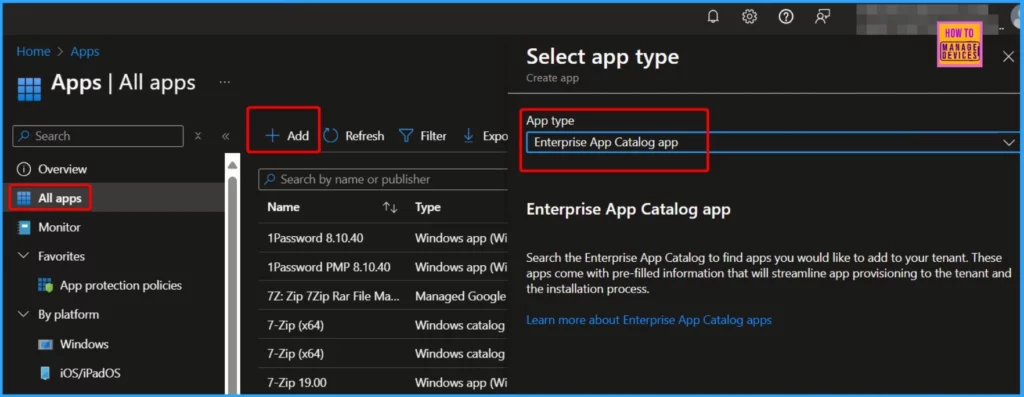
Task: Click the Monitor book icon
Action: (24, 227)
